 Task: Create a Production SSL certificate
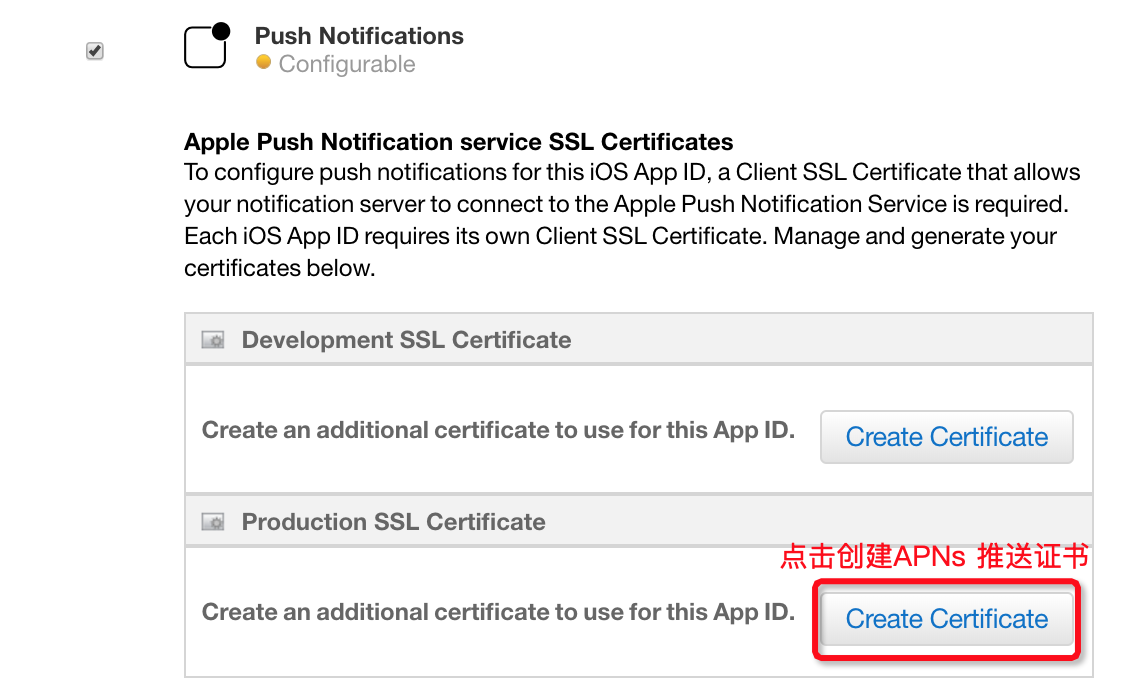[947, 619]
